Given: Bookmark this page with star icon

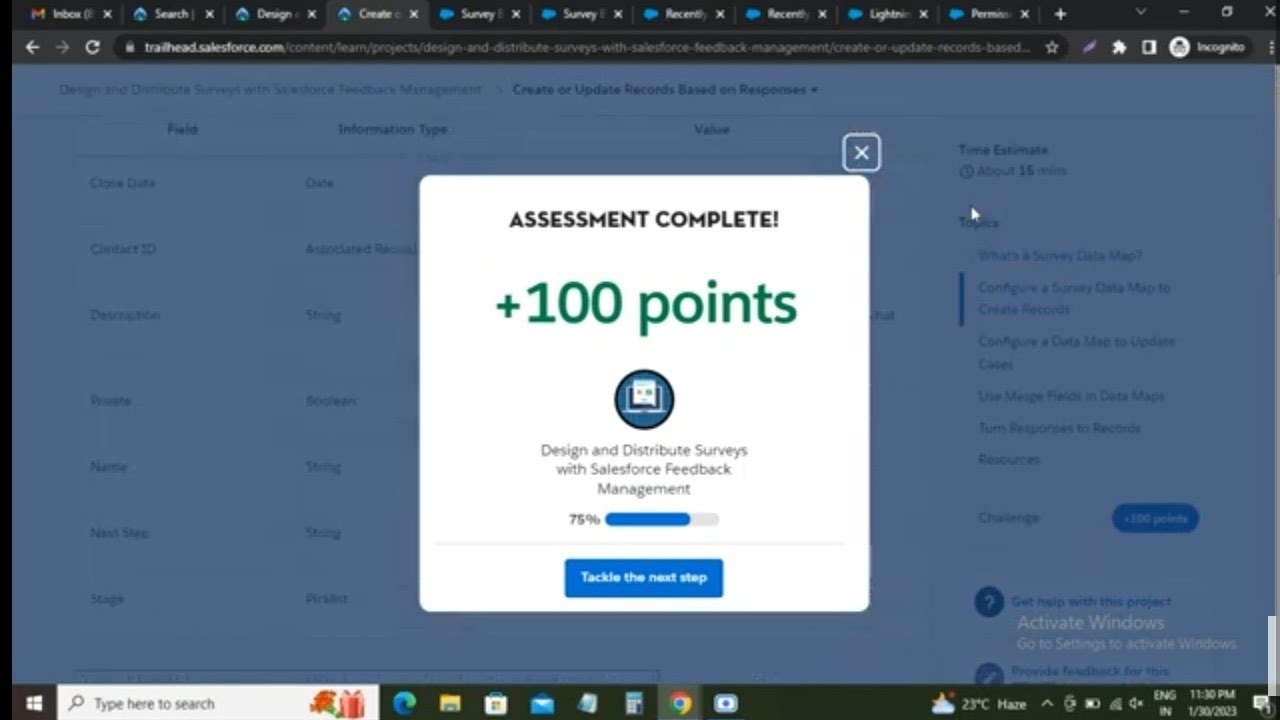Looking at the screenshot, I should 1052,47.
